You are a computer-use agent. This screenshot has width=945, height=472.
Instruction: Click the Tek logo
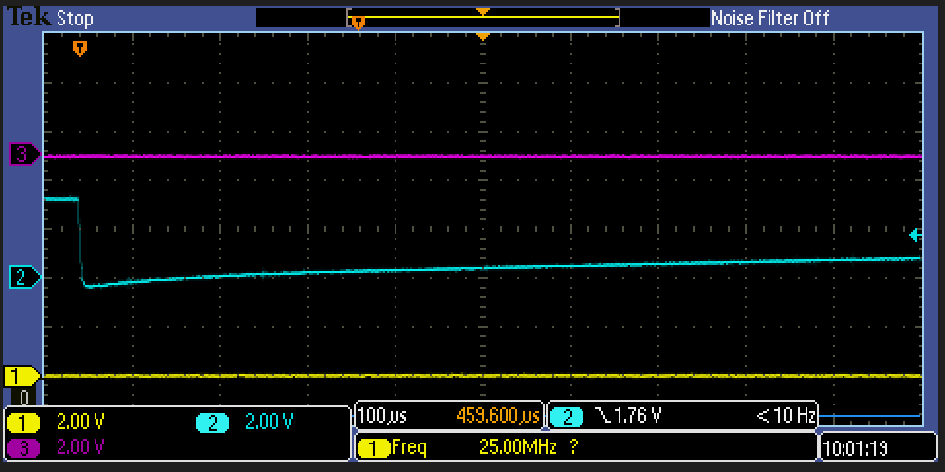point(28,17)
